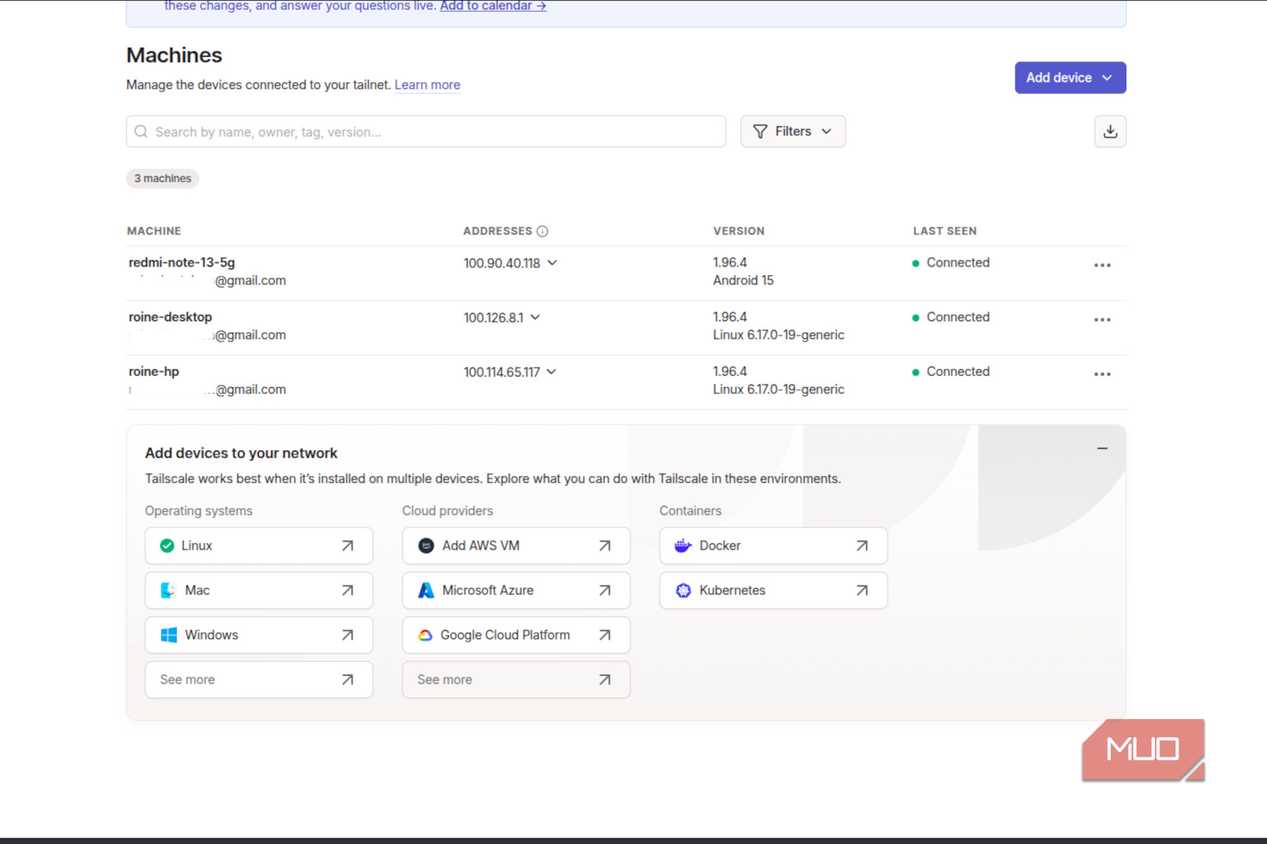Click the Docker whale icon
This screenshot has height=844, width=1267.
coord(683,546)
